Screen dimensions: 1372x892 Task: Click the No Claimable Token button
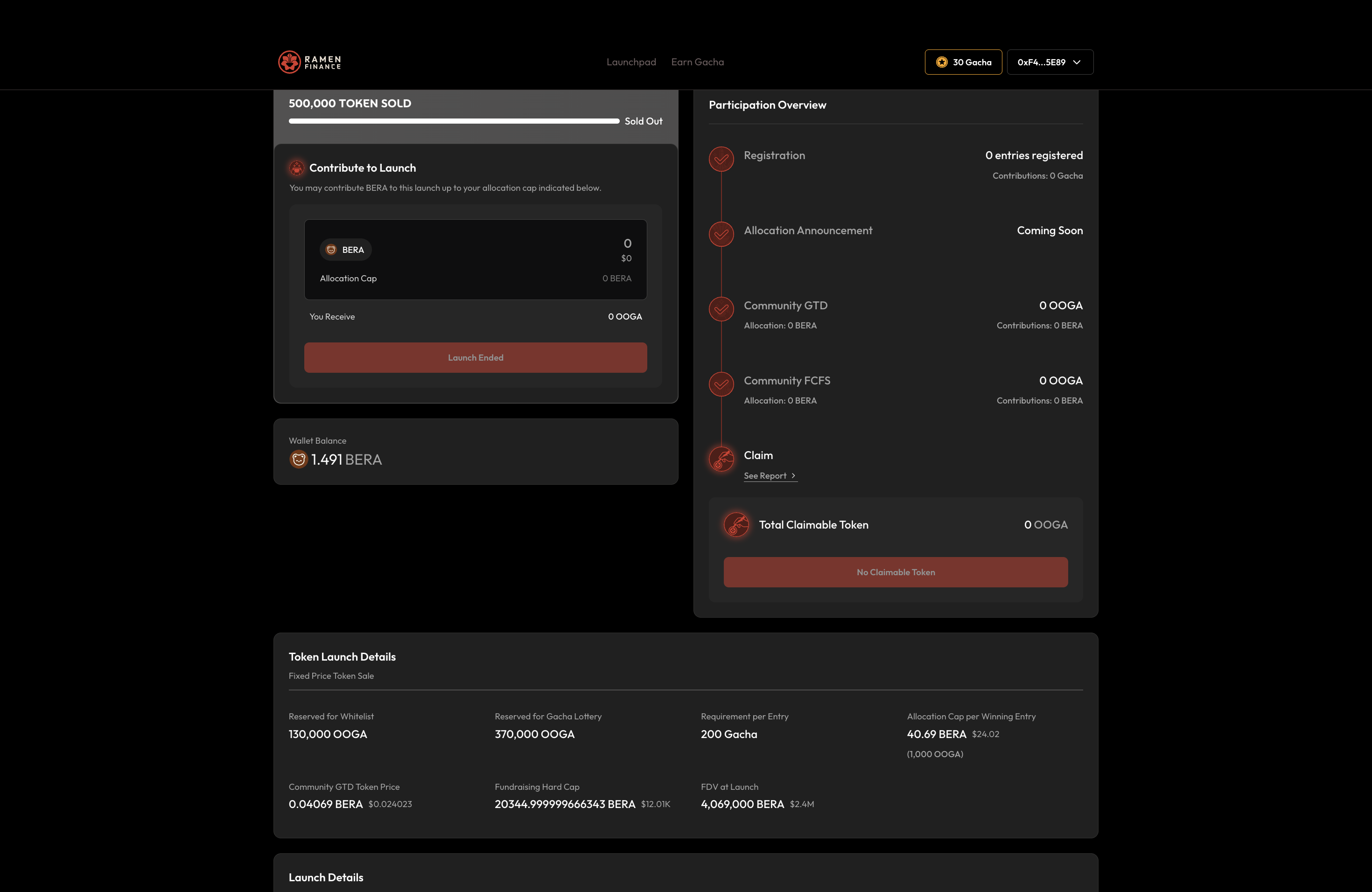pyautogui.click(x=895, y=572)
